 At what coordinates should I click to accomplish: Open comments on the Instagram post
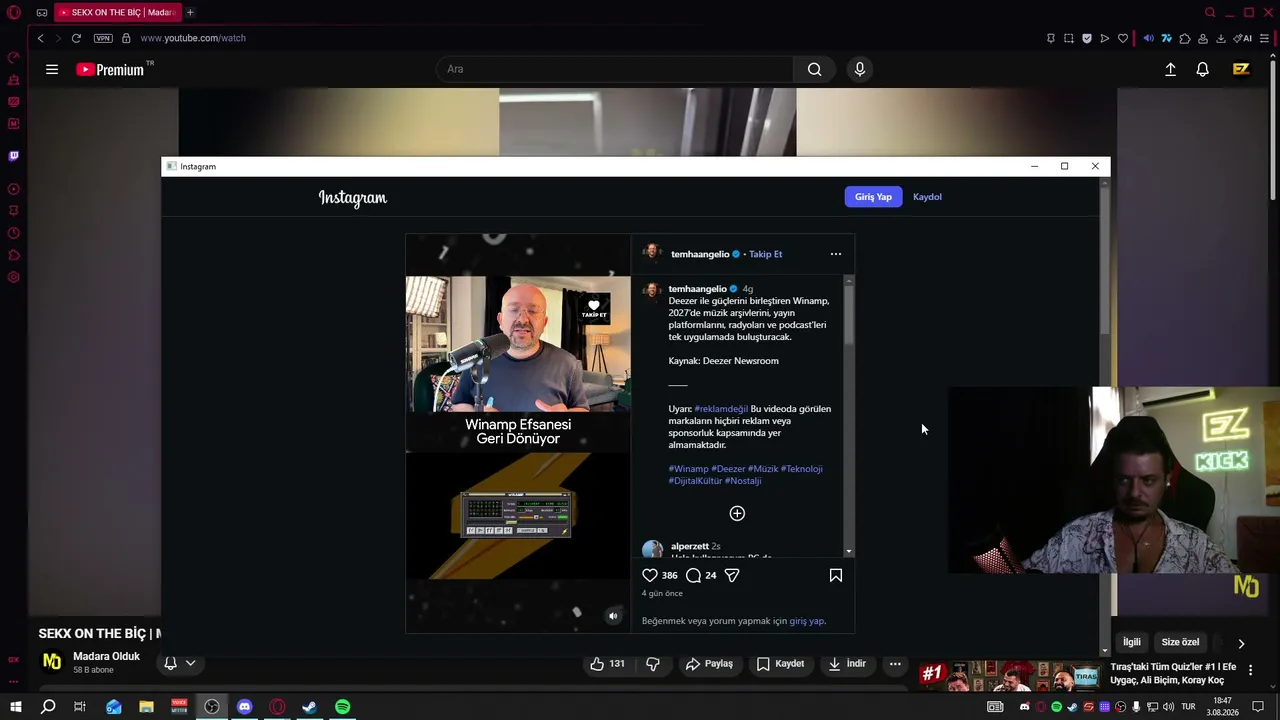point(693,575)
